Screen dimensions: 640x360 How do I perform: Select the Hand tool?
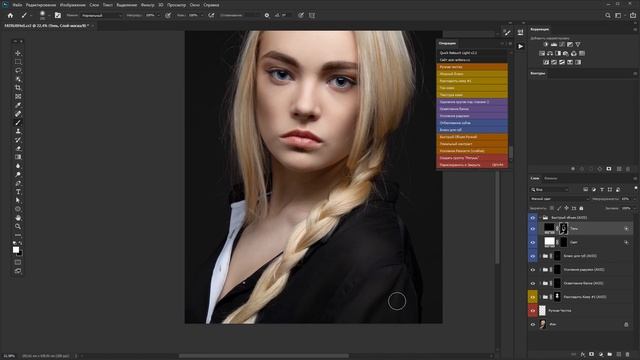[18, 218]
